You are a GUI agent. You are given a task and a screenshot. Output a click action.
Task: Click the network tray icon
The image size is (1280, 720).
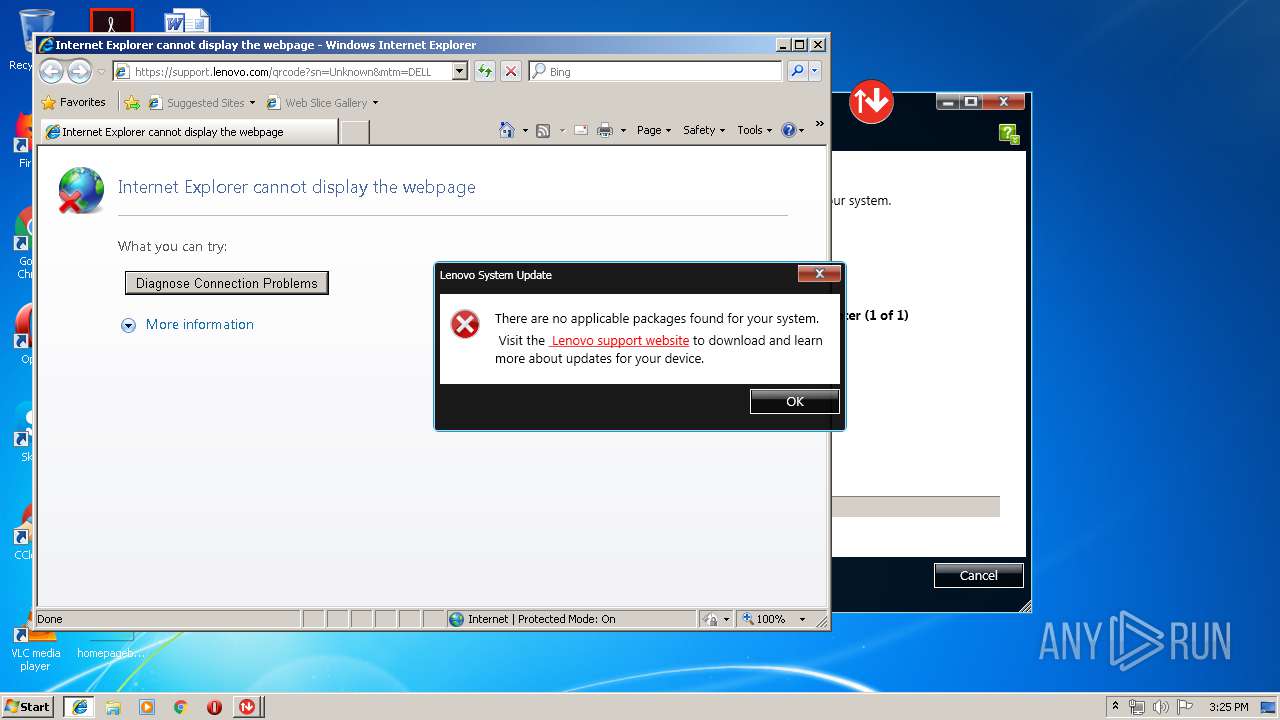pyautogui.click(x=1137, y=707)
